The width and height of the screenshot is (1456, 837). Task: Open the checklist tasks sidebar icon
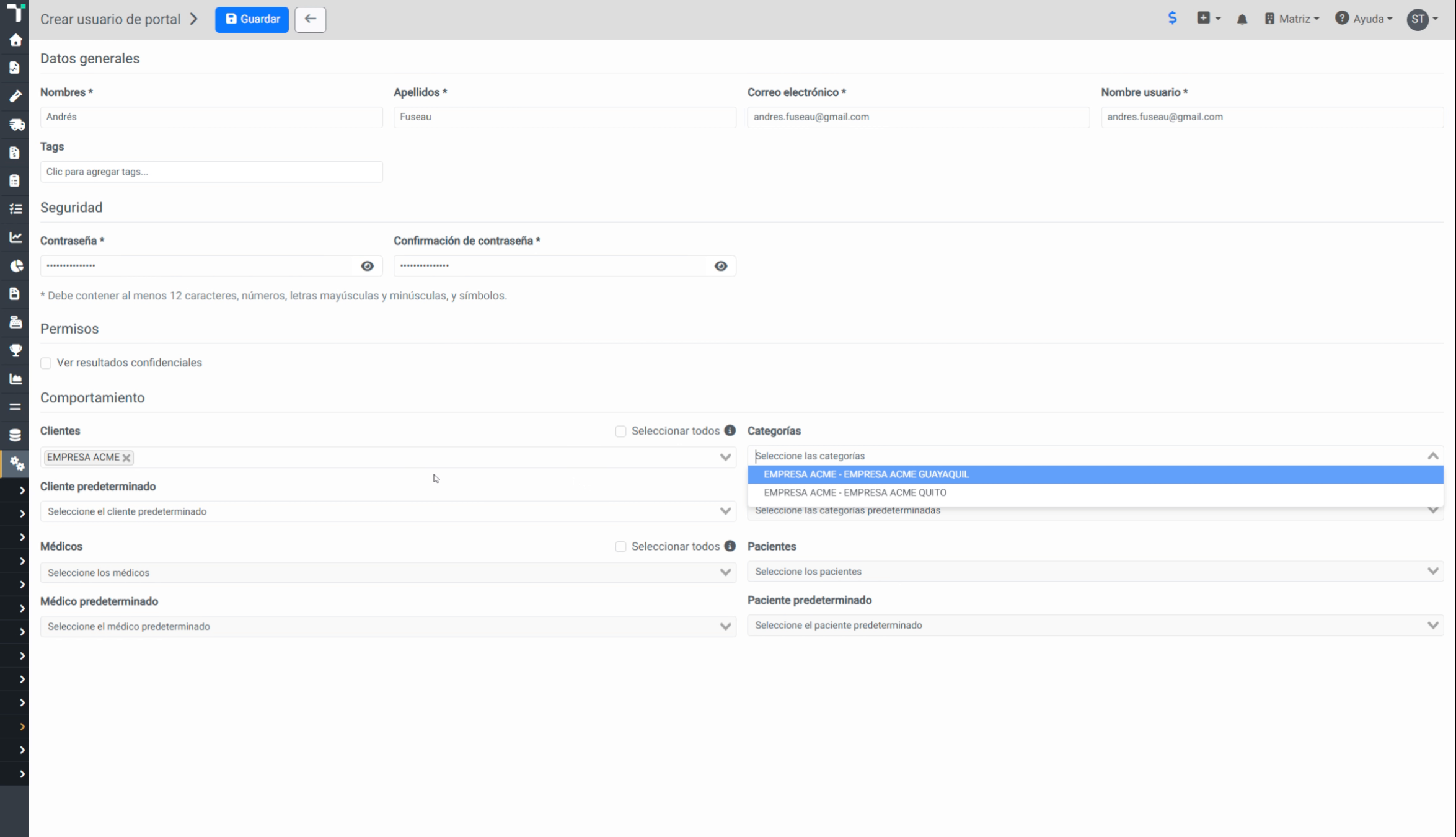coord(15,209)
